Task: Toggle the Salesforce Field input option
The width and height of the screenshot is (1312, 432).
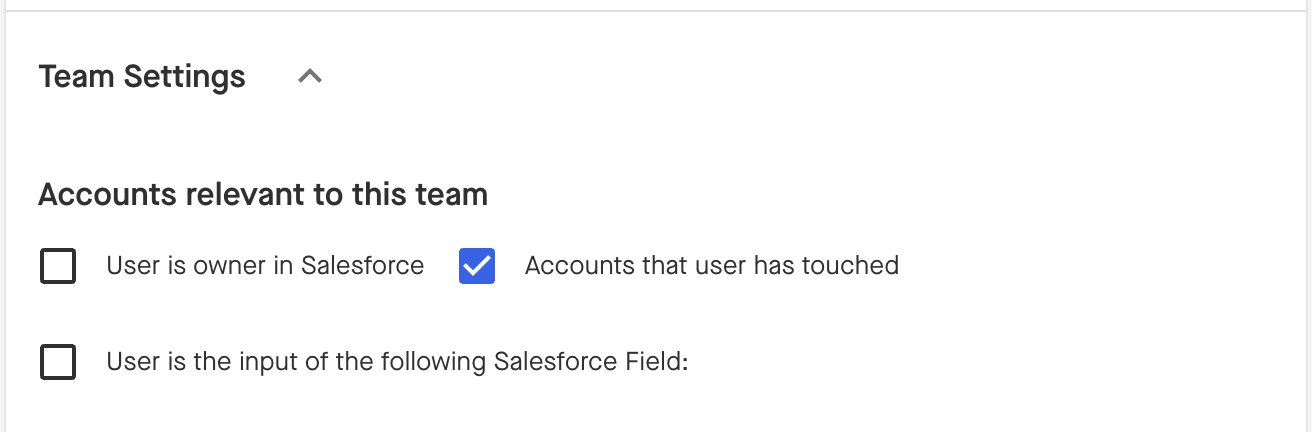Action: pyautogui.click(x=58, y=361)
